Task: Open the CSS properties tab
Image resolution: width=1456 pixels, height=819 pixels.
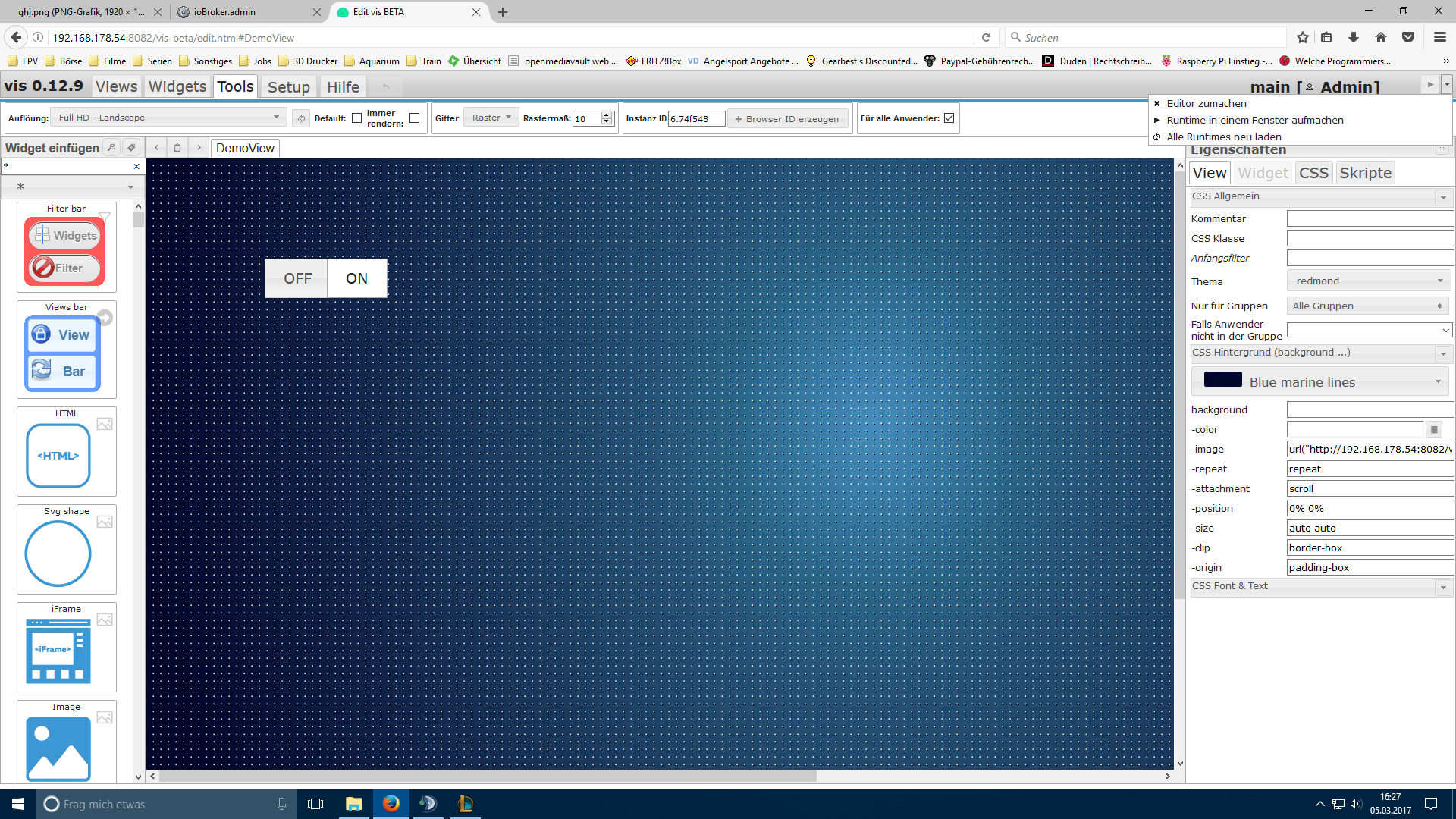Action: pos(1313,173)
